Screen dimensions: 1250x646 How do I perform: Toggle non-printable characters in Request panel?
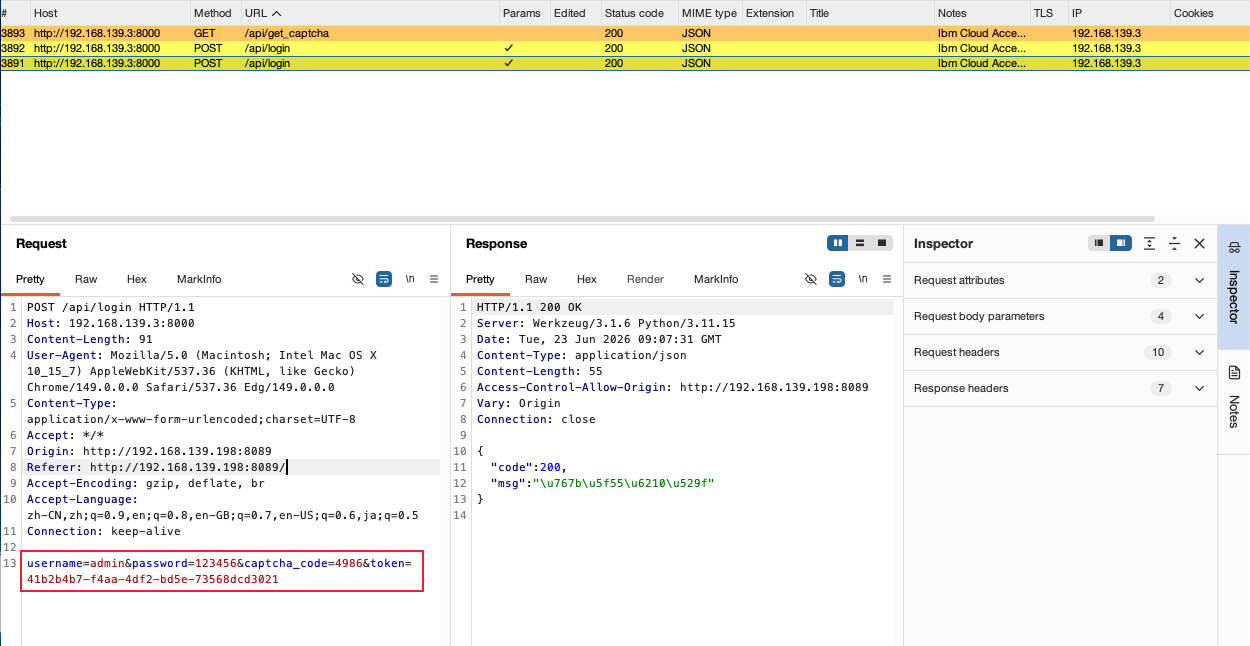358,279
